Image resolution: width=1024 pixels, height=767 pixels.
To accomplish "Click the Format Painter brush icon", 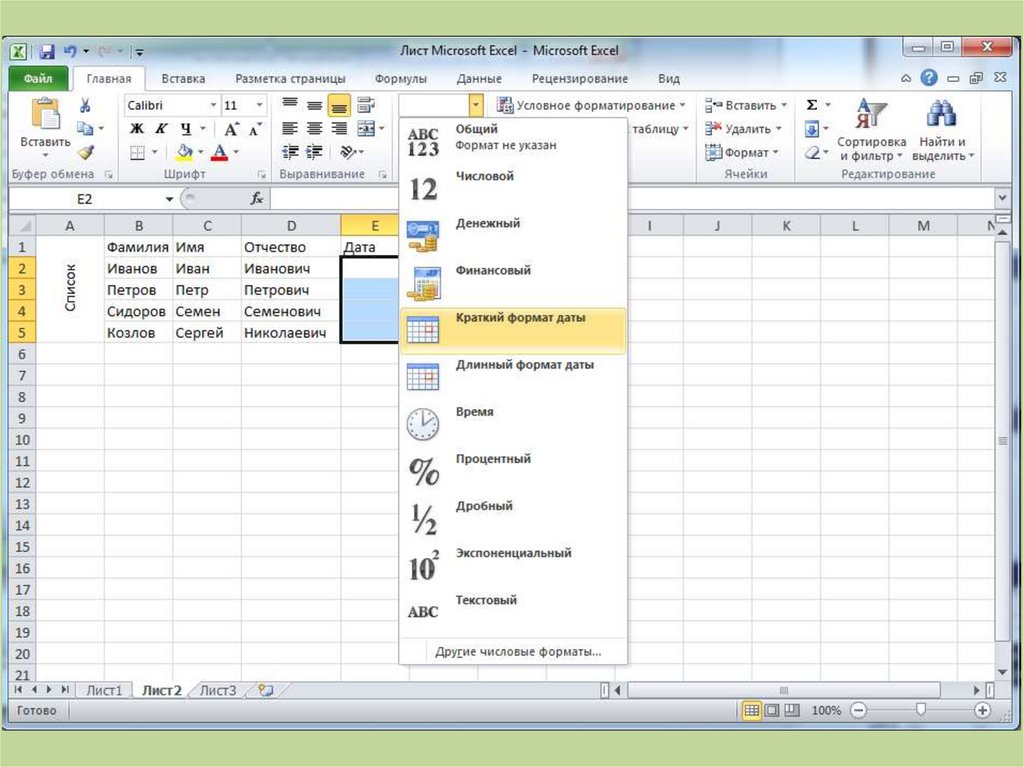I will (x=85, y=152).
